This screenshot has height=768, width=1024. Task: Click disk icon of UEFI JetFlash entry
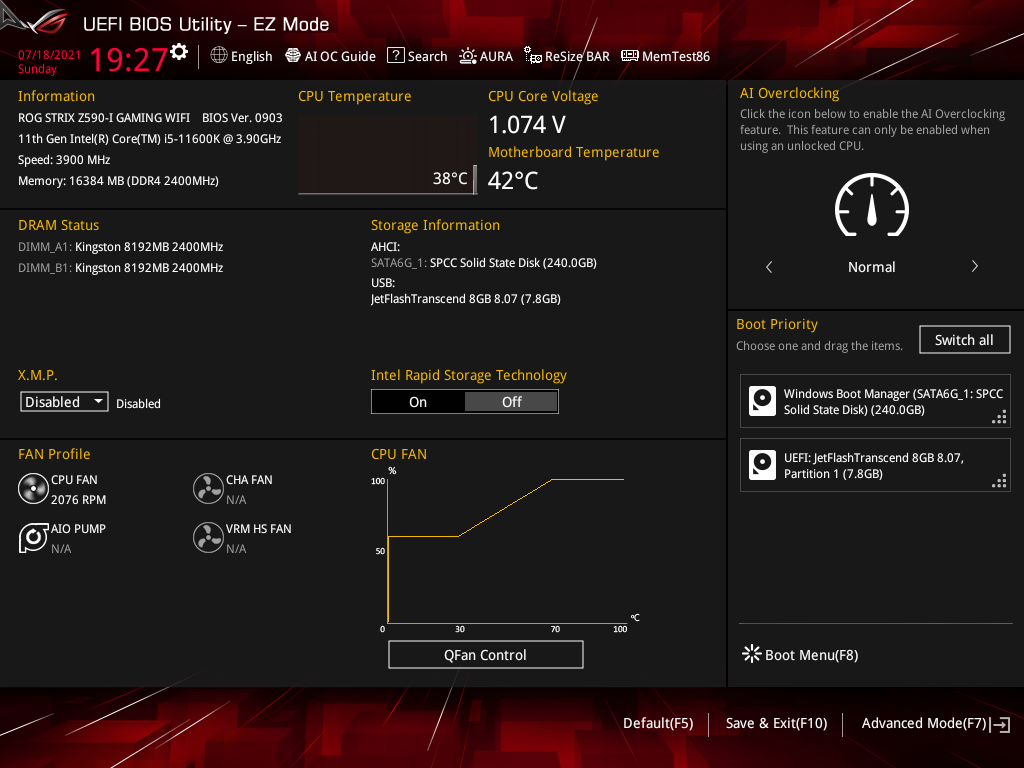coord(762,465)
